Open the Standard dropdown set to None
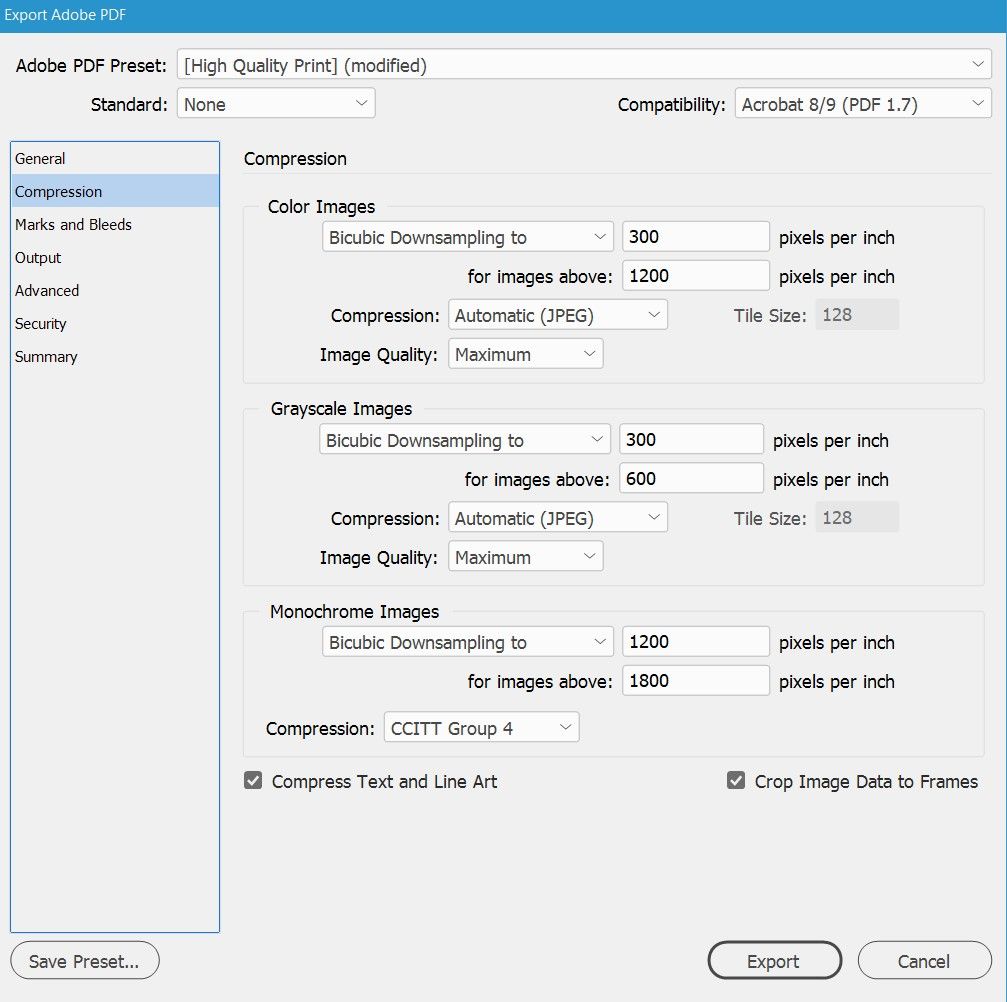The width and height of the screenshot is (1007, 1002). tap(276, 104)
